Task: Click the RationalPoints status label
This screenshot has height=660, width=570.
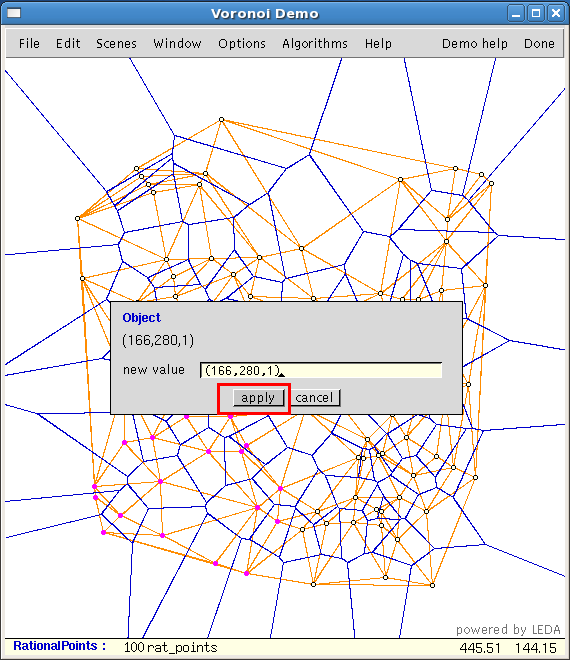Action: [59, 646]
